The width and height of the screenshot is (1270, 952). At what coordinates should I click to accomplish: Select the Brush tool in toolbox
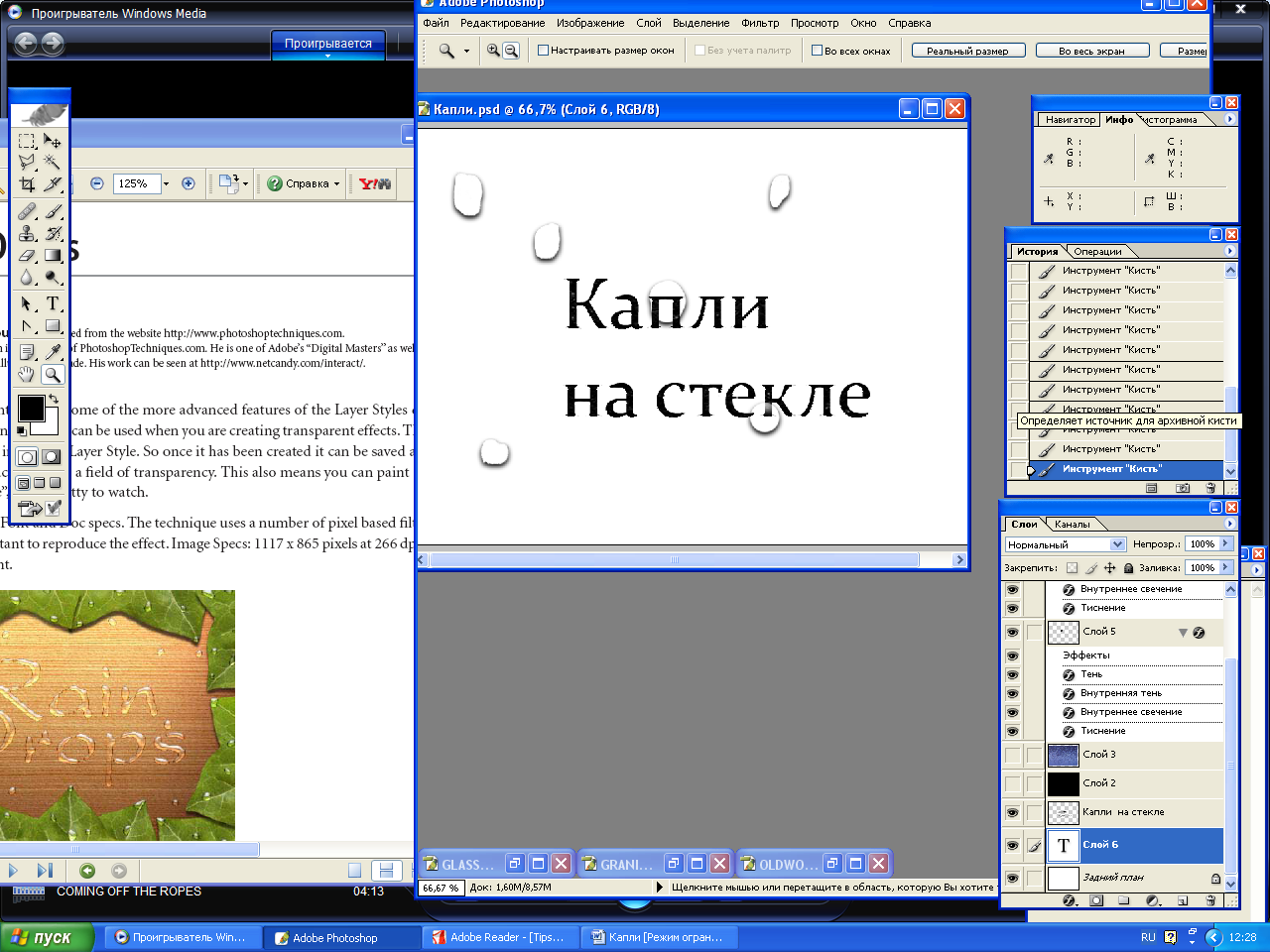coord(53,211)
